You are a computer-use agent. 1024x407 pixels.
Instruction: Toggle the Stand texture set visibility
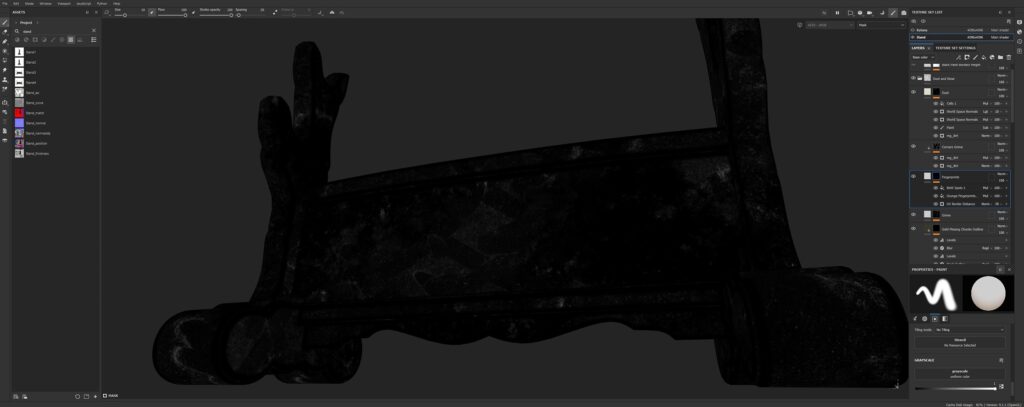click(x=913, y=37)
